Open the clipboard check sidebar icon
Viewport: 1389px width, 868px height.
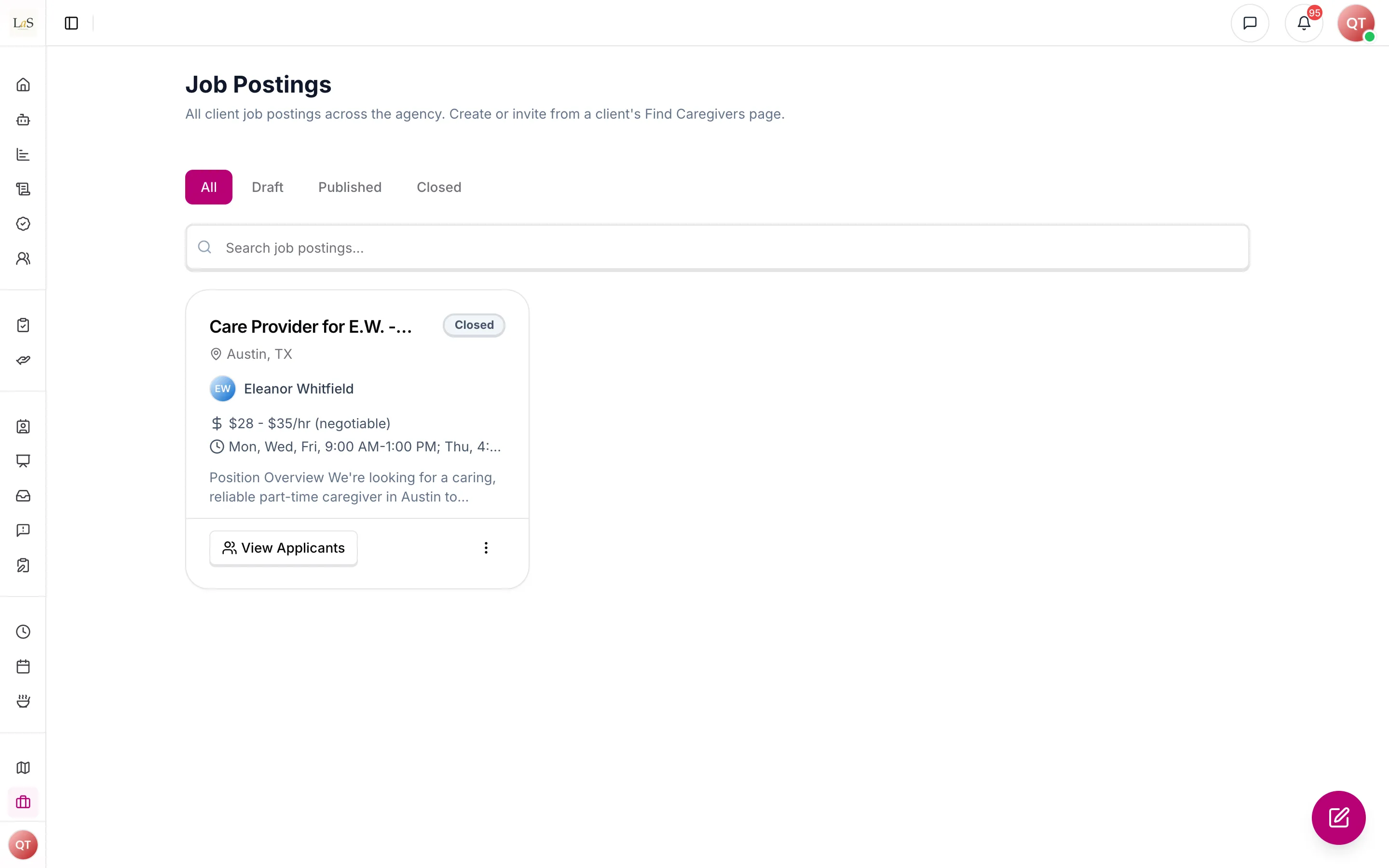23,325
